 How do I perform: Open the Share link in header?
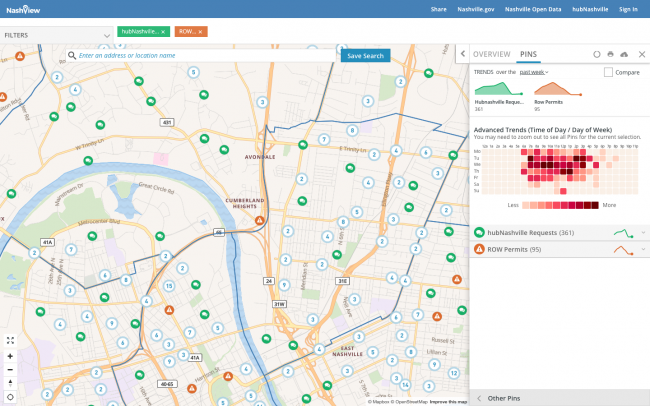[x=438, y=9]
